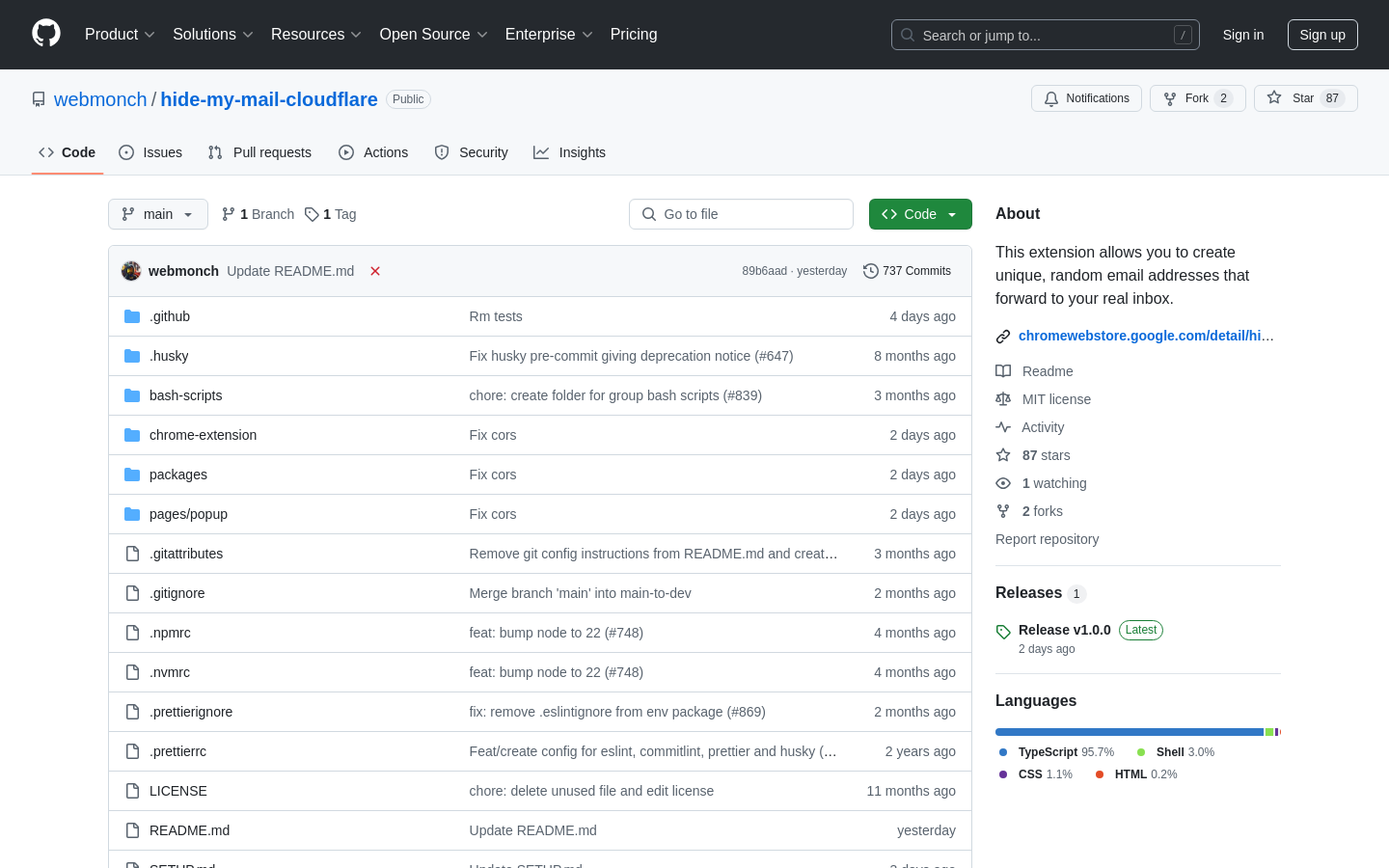
Task: Switch to the Insights tab
Action: click(570, 152)
